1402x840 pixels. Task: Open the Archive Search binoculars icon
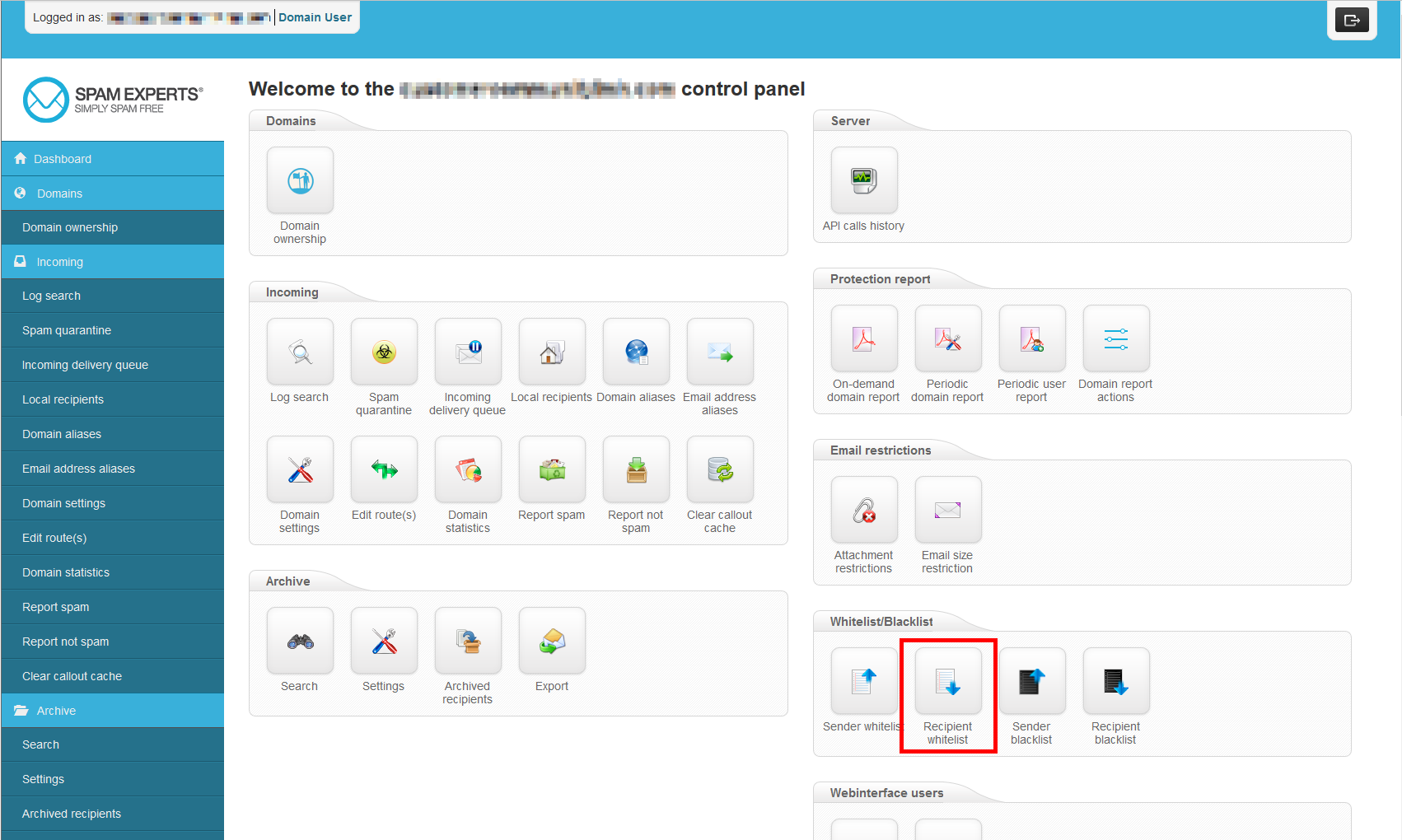coord(300,642)
